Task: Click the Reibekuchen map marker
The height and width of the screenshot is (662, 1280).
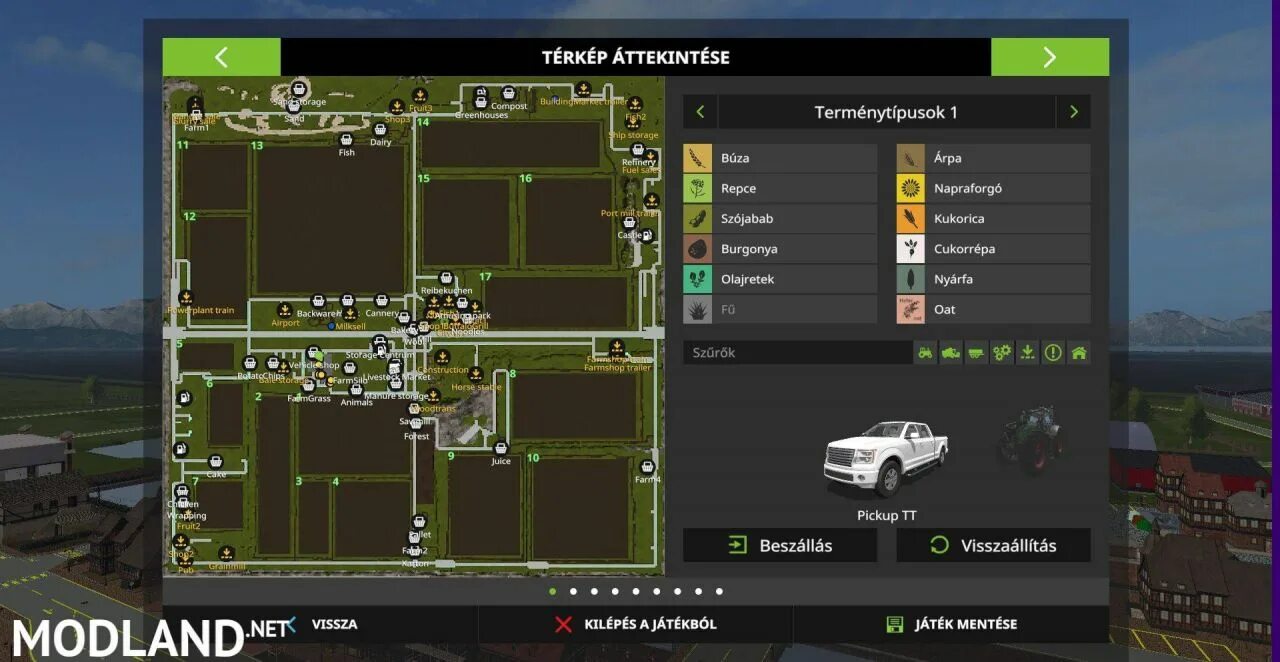Action: pos(446,279)
